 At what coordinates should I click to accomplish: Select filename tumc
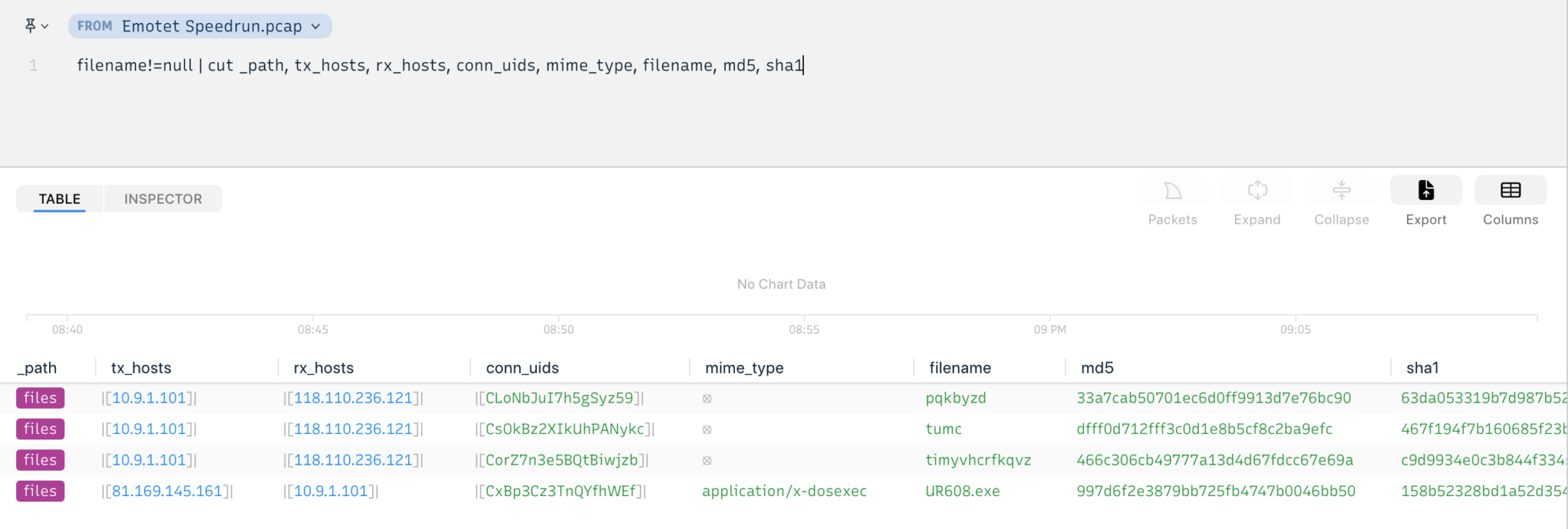pos(943,429)
